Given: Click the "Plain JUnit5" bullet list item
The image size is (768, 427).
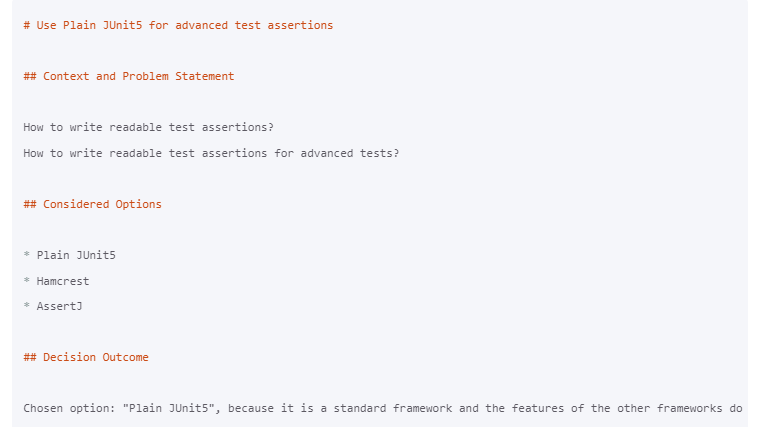Looking at the screenshot, I should pos(76,255).
